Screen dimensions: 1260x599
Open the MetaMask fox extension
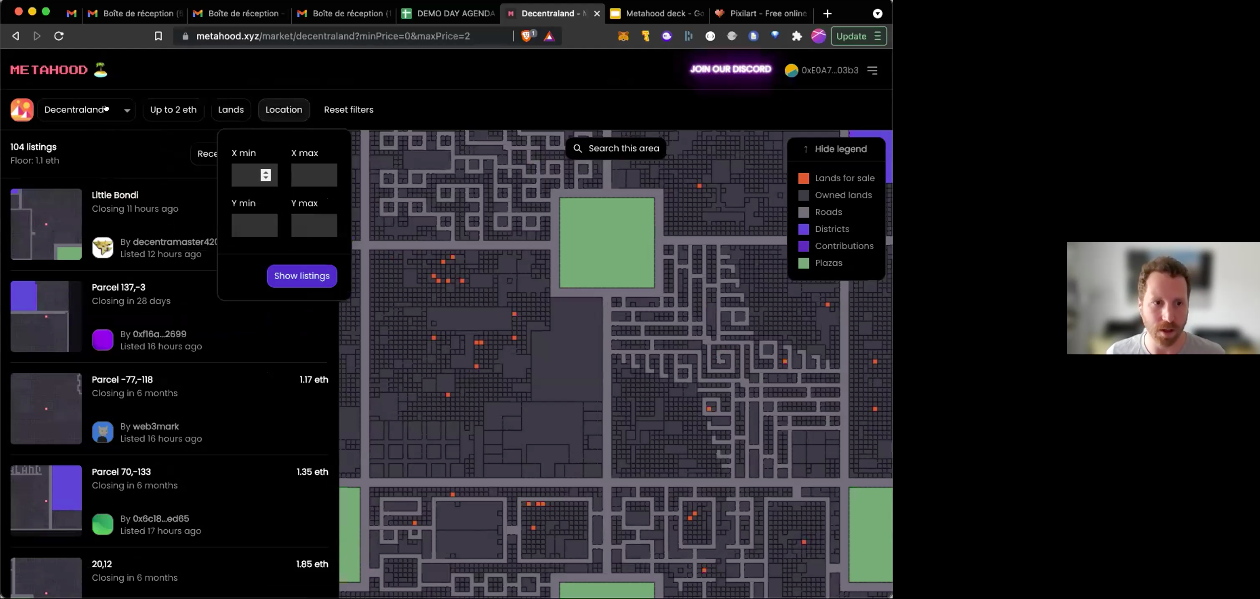(623, 36)
